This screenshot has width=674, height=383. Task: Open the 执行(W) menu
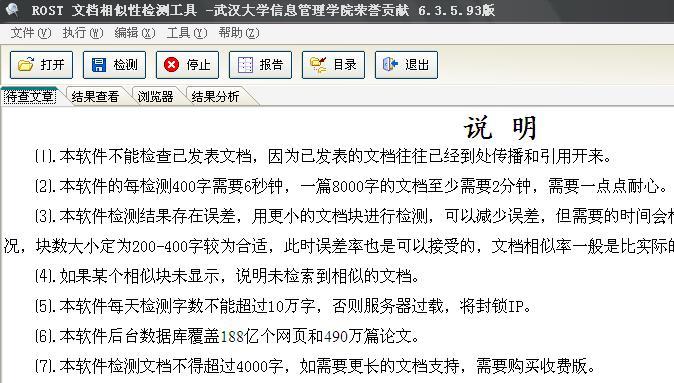point(83,33)
